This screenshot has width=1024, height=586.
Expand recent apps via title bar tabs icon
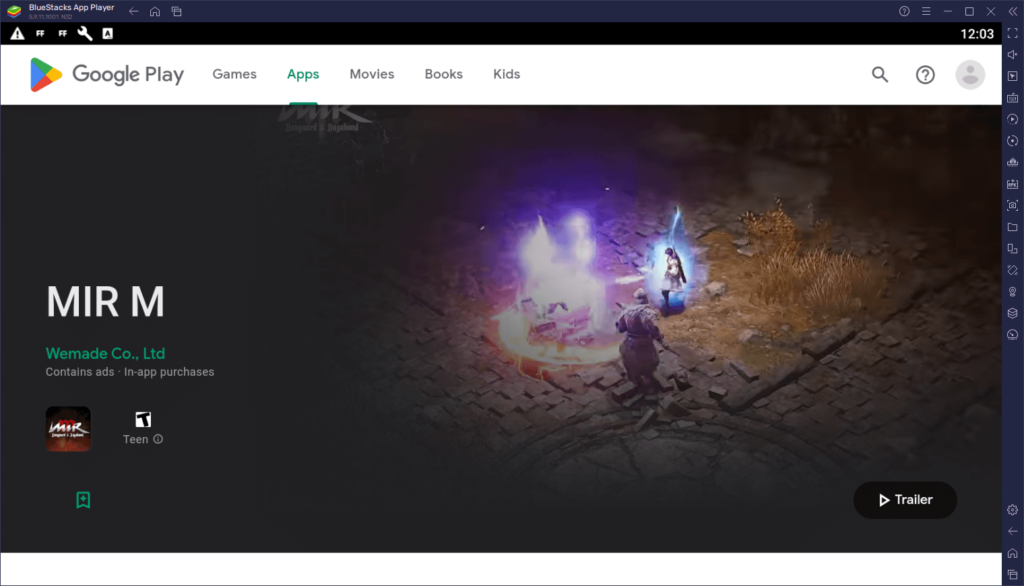coord(177,11)
